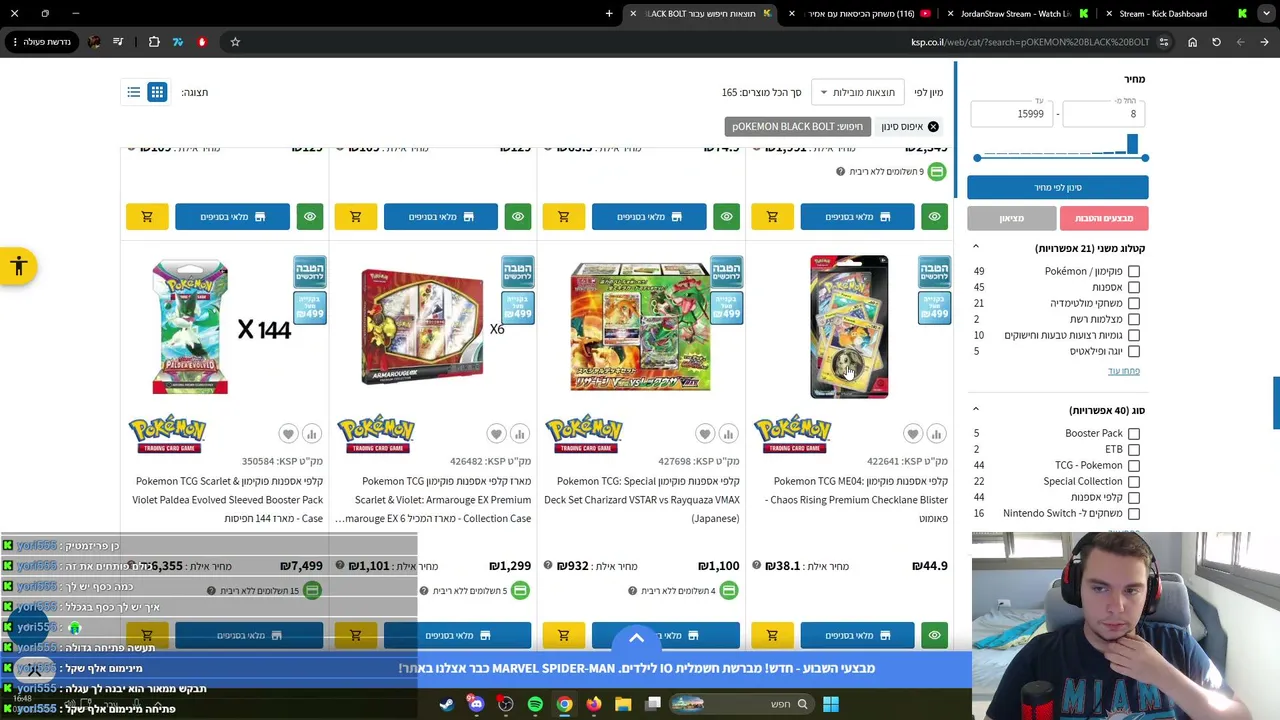Open the yellow accessibility menu icon
This screenshot has height=720, width=1280.
(18, 266)
